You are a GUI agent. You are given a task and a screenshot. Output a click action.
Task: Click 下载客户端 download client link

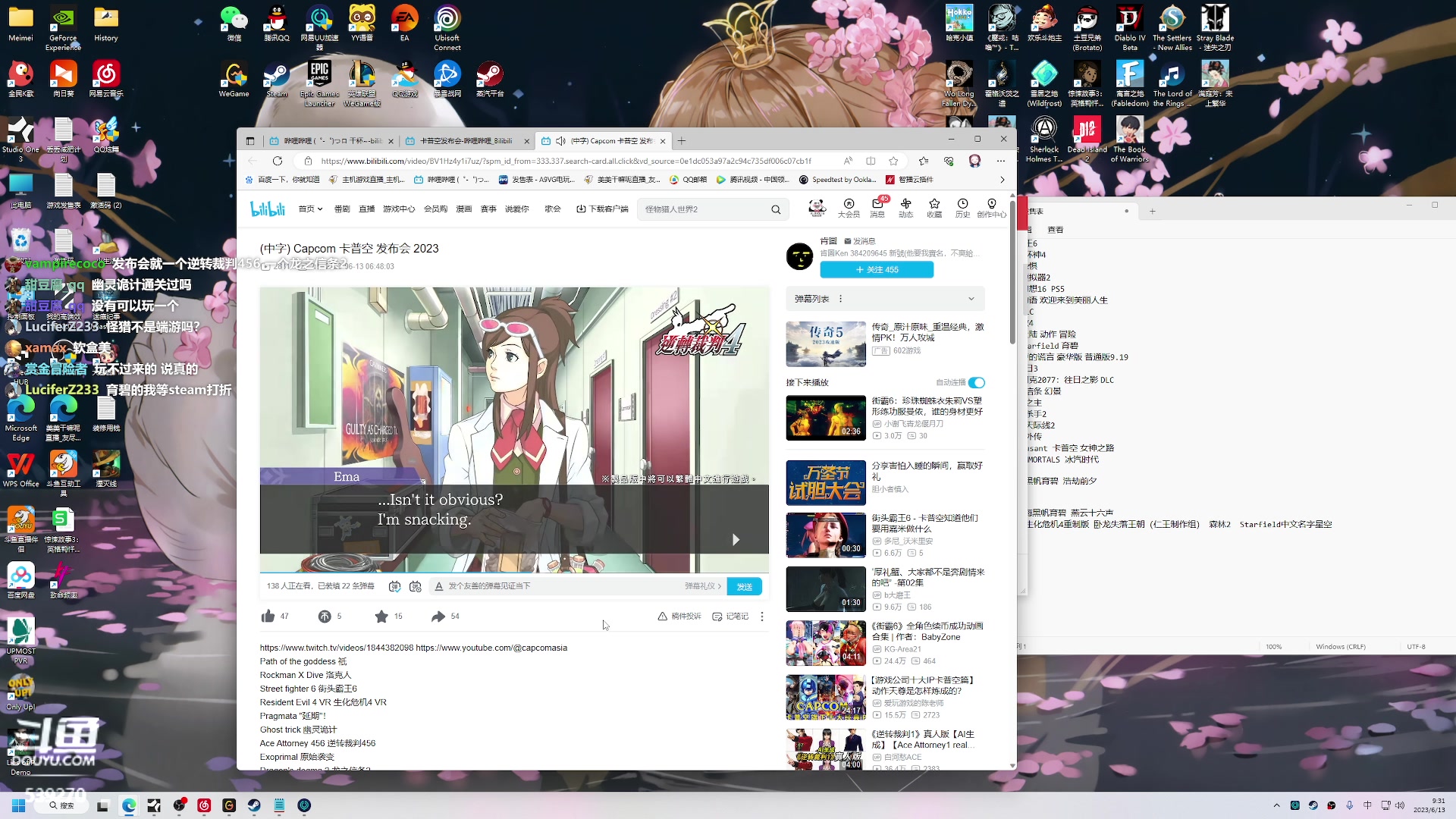[602, 209]
